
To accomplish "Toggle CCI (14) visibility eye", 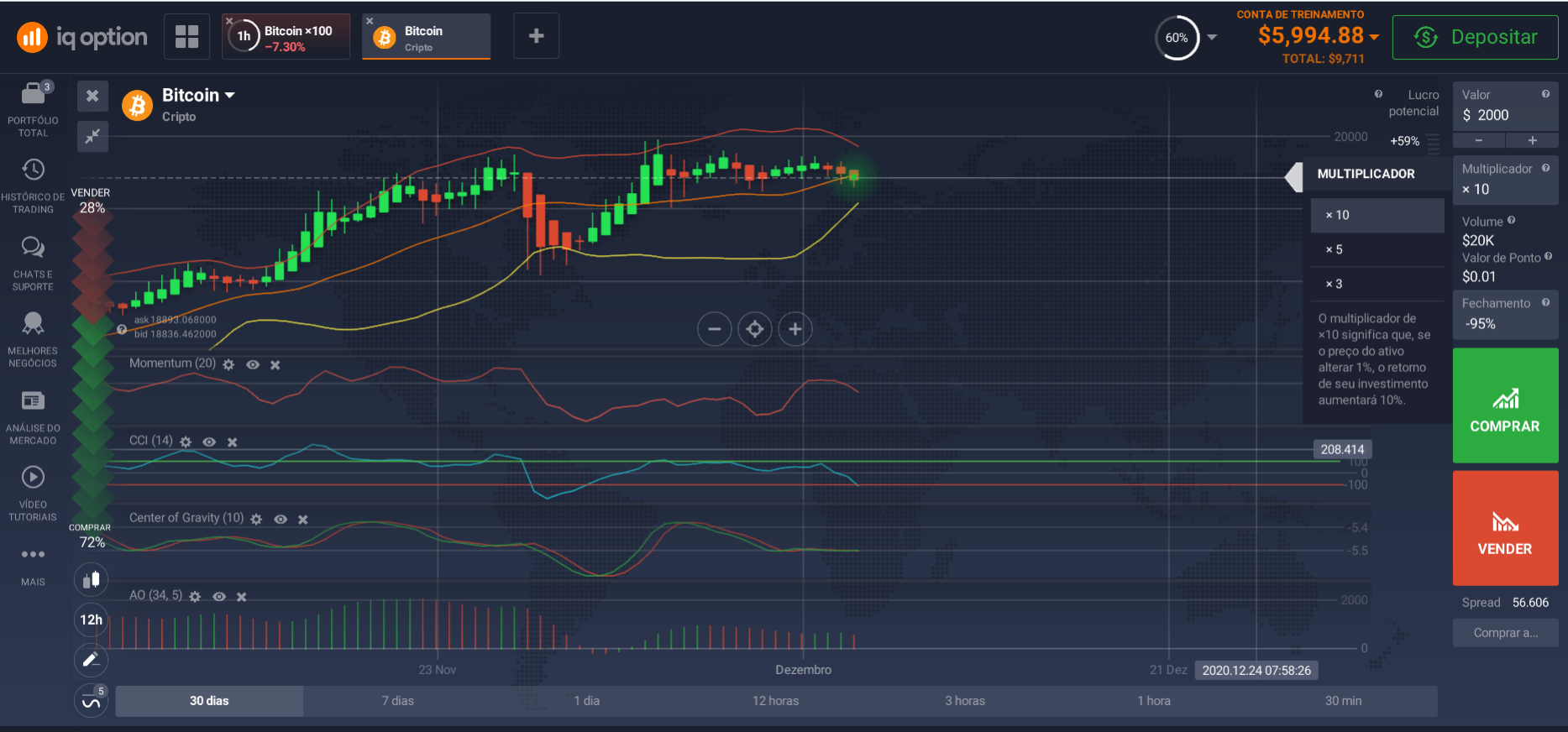I will coord(210,442).
